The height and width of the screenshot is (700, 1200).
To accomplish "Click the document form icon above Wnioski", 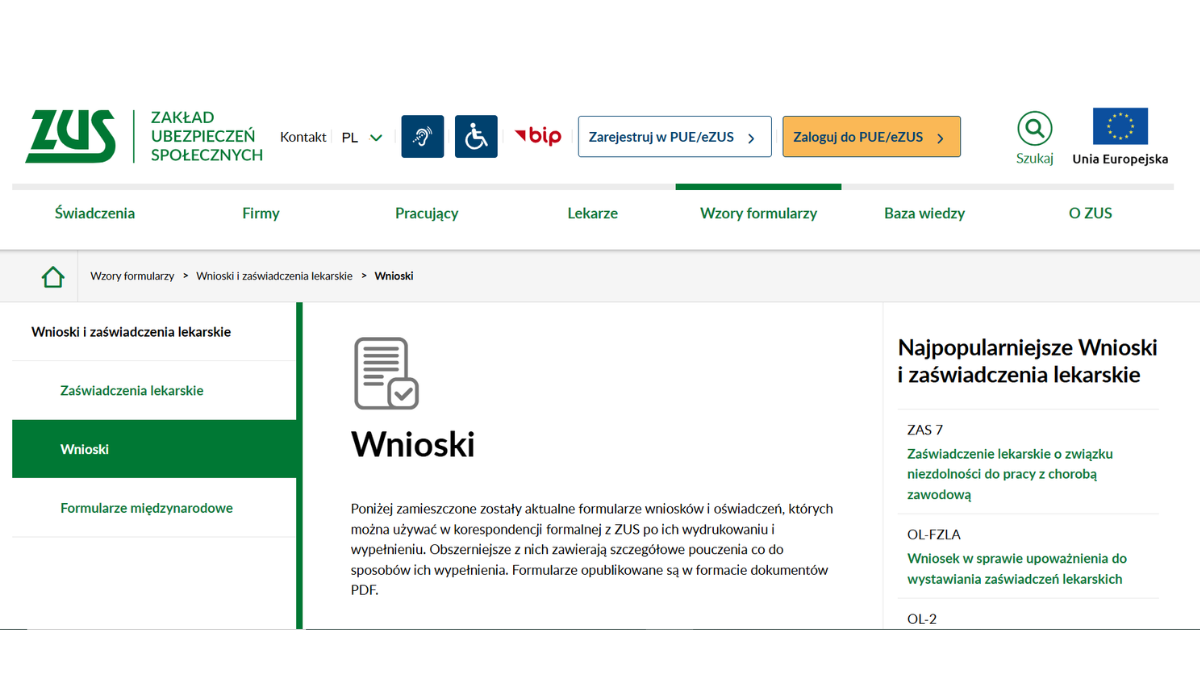I will tap(386, 373).
